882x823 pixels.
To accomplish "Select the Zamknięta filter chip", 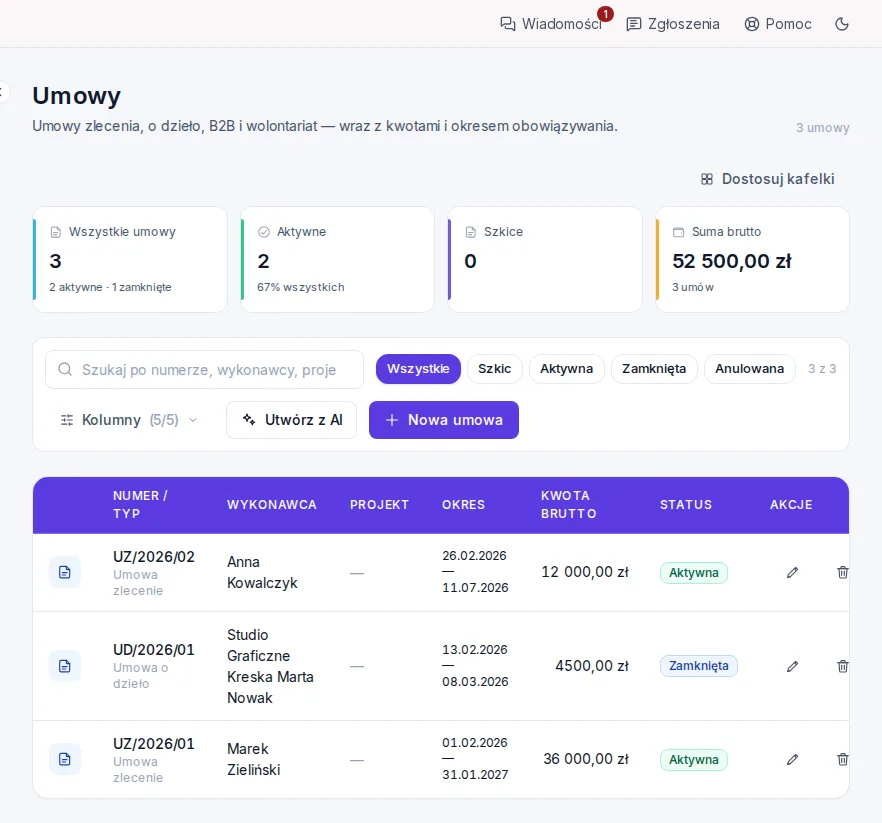I will click(x=654, y=369).
